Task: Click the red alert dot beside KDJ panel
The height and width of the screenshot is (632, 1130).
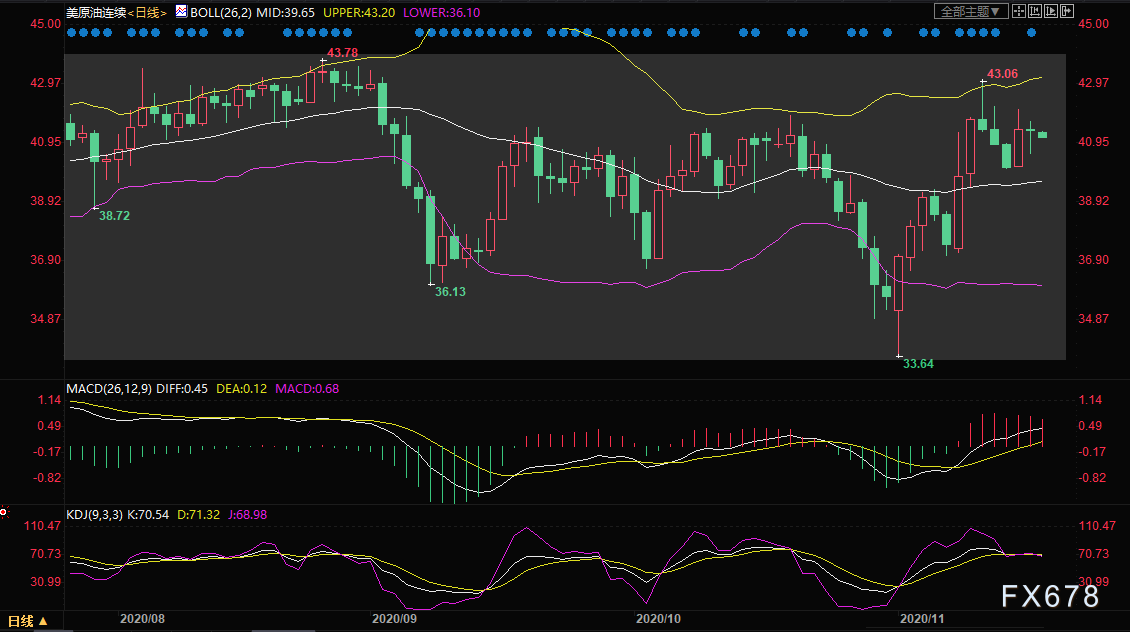Action: pos(4,513)
